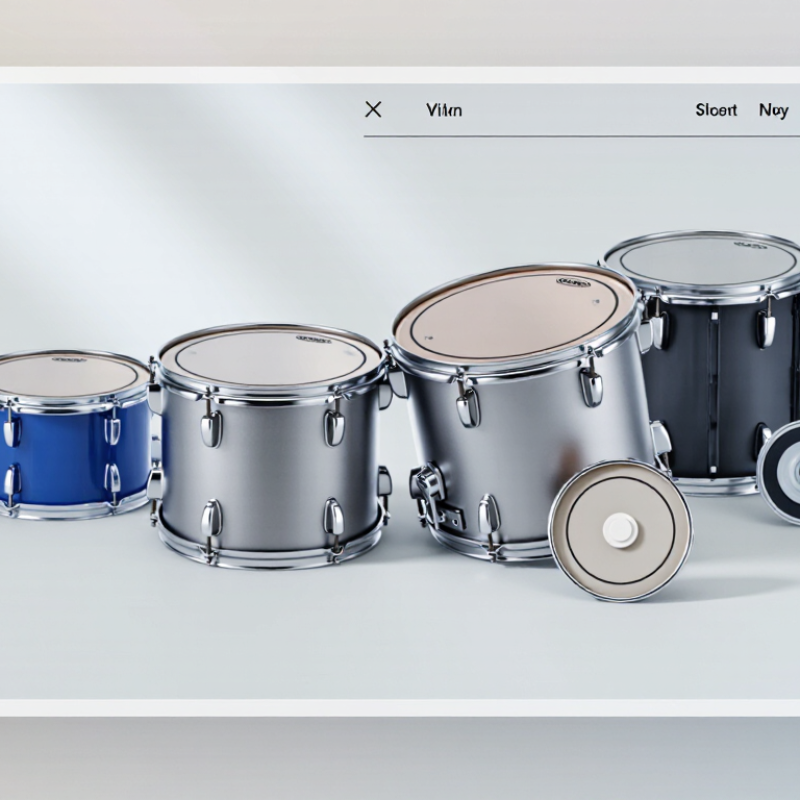800x800 pixels.
Task: Open the Nuy link in the header
Action: pyautogui.click(x=773, y=110)
